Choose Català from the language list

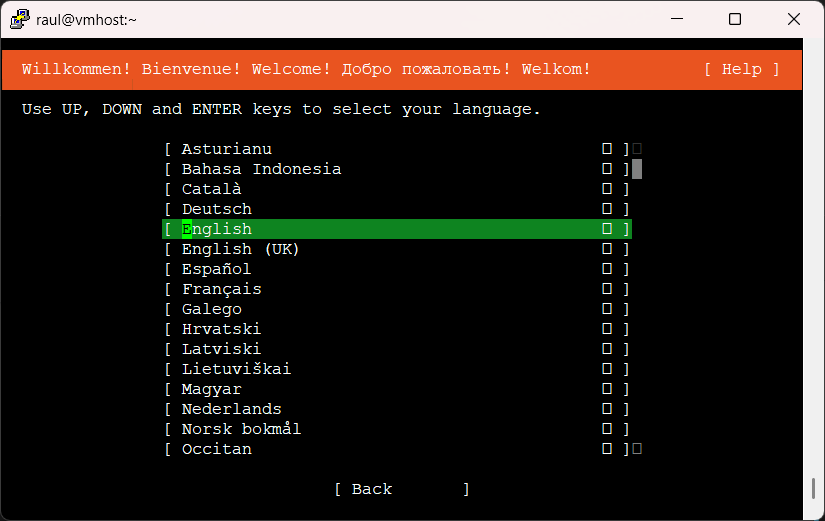click(212, 189)
